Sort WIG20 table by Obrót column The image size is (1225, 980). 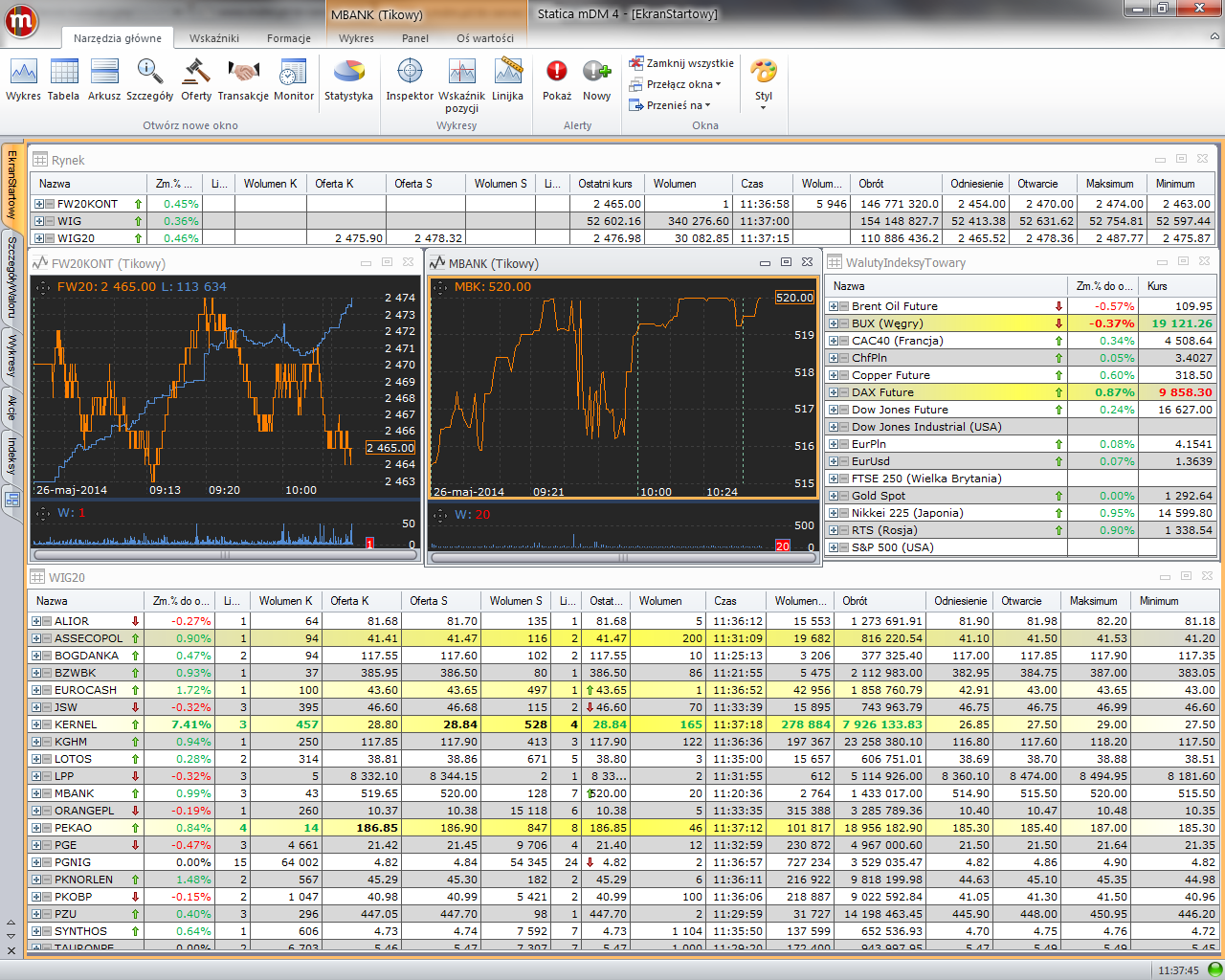880,601
